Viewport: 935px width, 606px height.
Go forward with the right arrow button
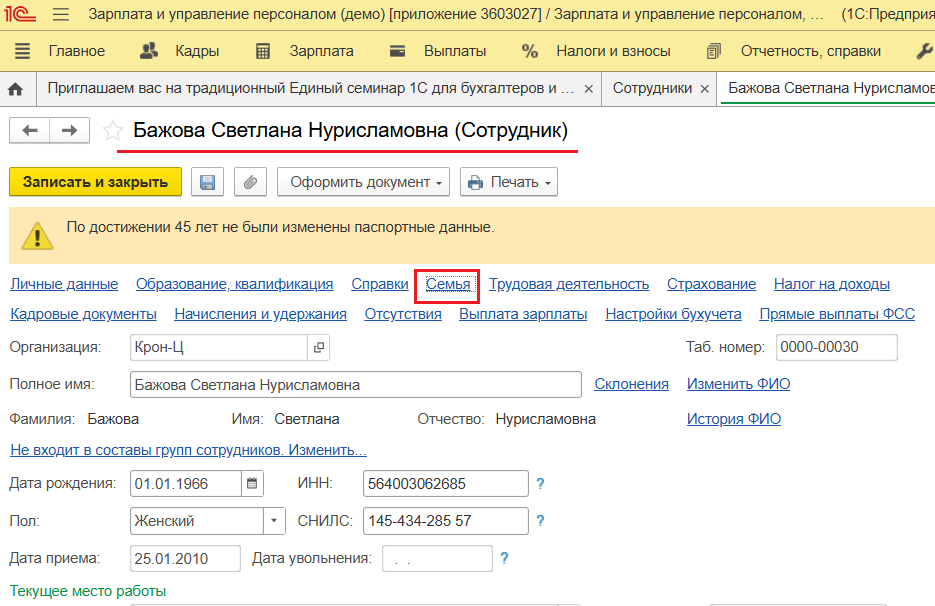70,130
